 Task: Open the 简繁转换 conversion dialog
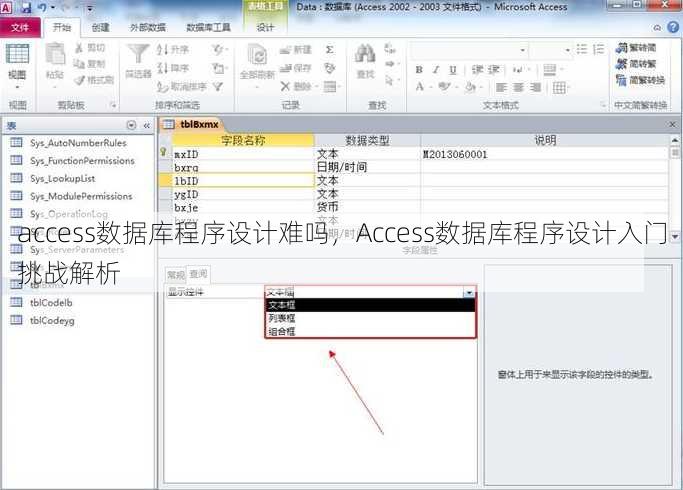[x=640, y=80]
